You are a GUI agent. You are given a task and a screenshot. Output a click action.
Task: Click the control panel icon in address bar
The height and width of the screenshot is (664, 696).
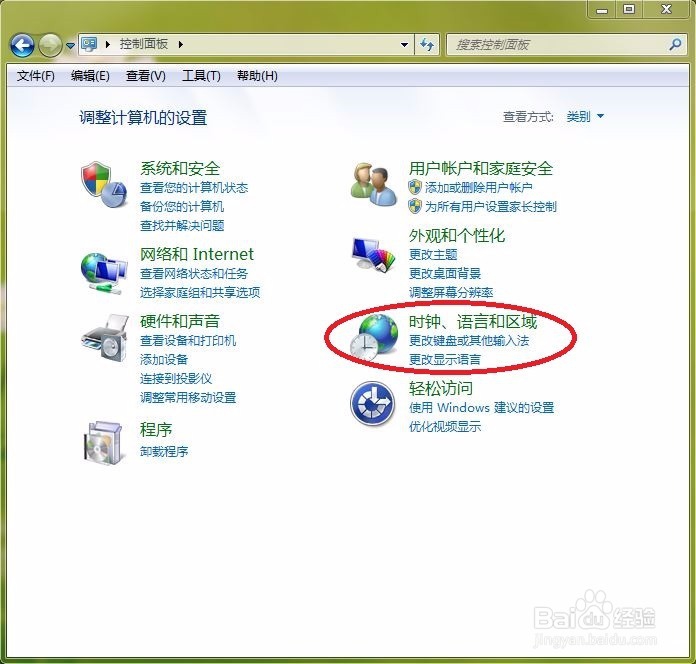tap(89, 44)
